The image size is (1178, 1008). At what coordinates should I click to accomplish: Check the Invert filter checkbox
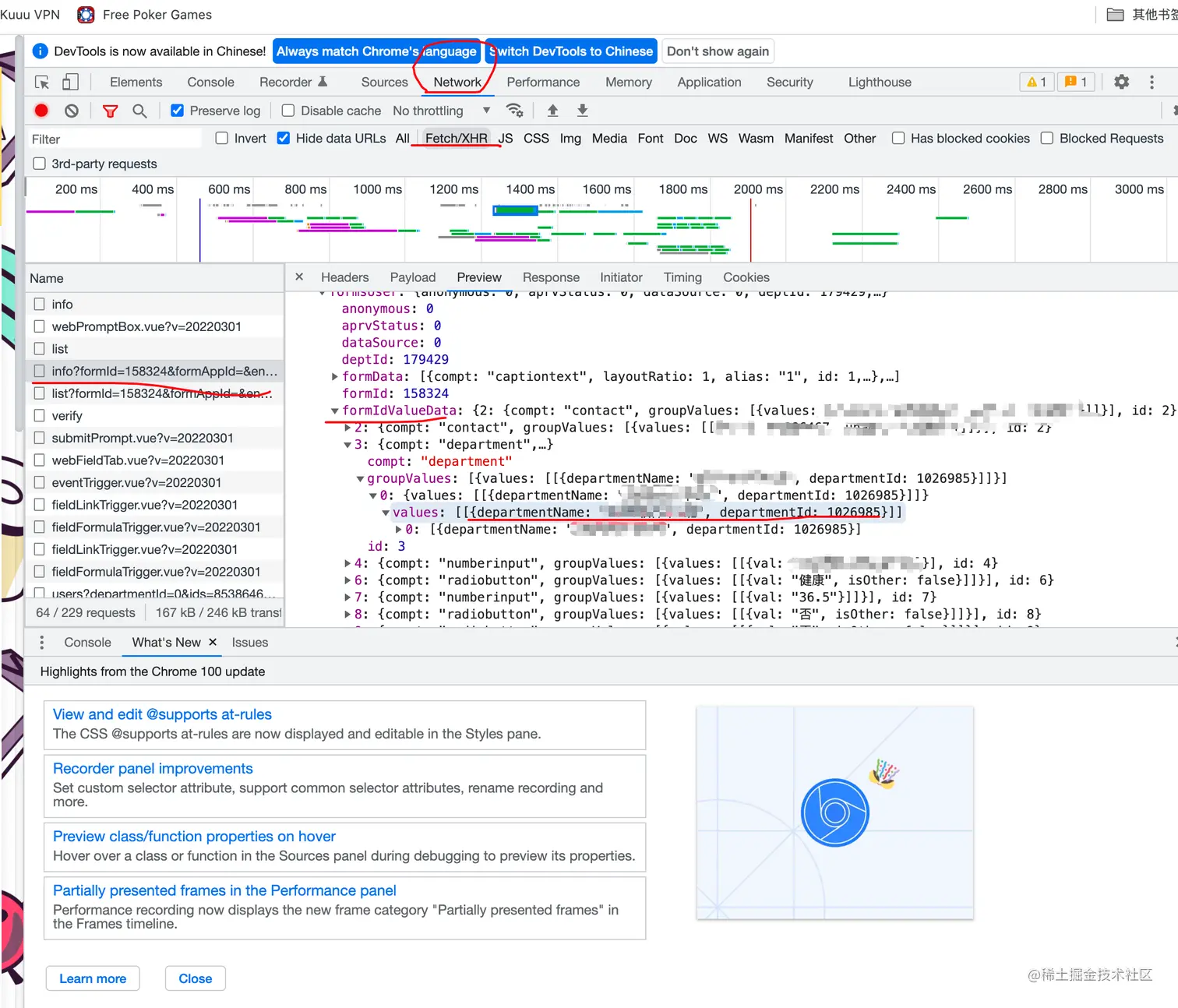222,138
